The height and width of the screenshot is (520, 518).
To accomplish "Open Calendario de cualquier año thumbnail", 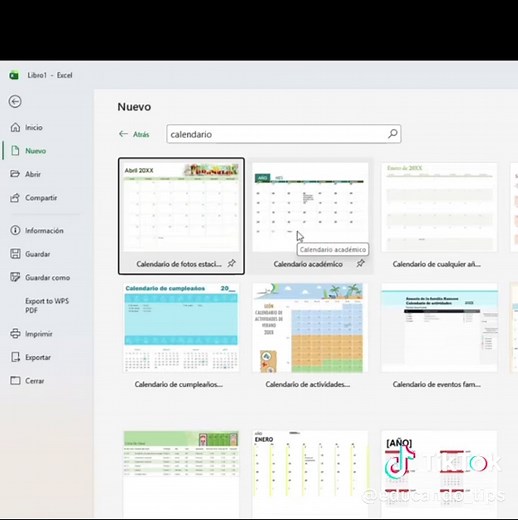I will tap(439, 207).
